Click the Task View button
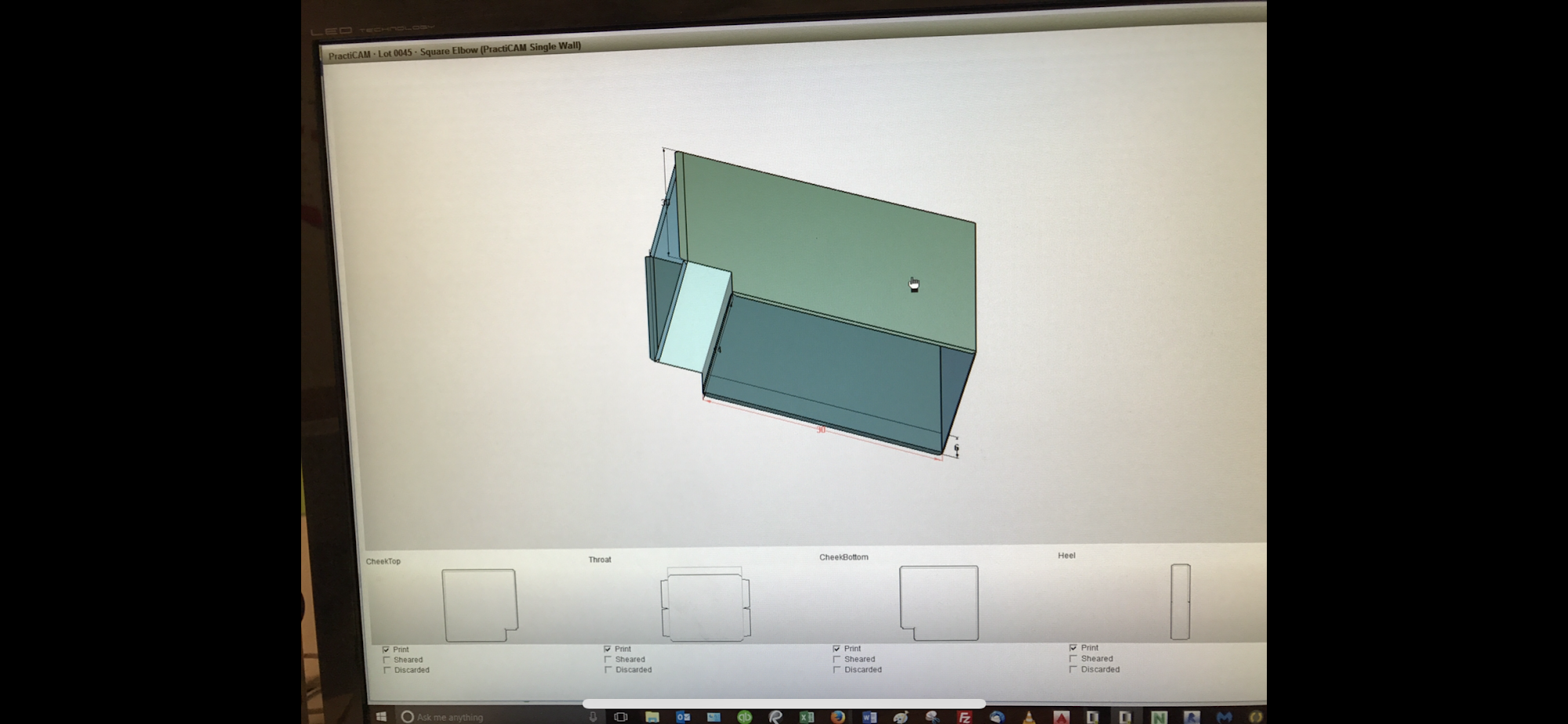The width and height of the screenshot is (1568, 724). tap(620, 716)
